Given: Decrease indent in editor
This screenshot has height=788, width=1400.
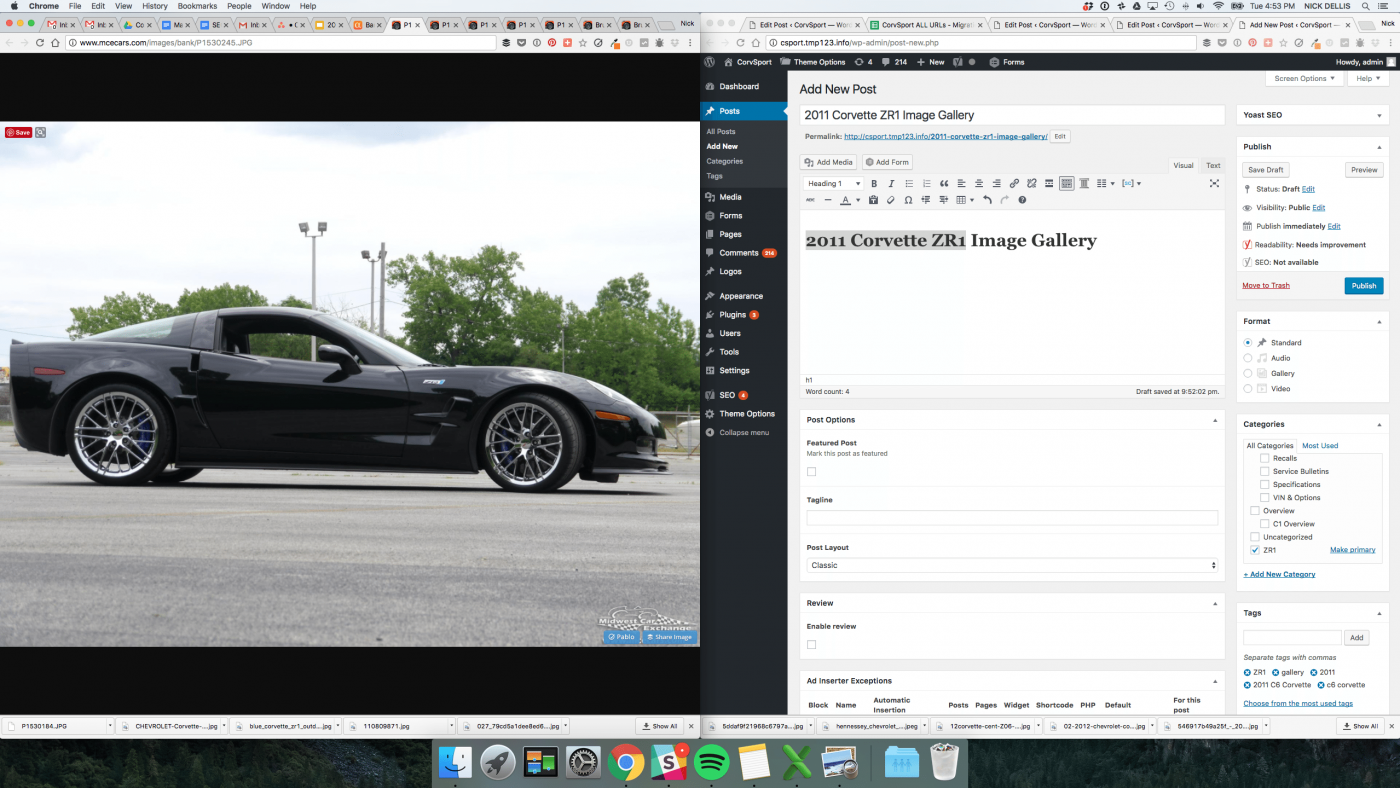Looking at the screenshot, I should (925, 200).
